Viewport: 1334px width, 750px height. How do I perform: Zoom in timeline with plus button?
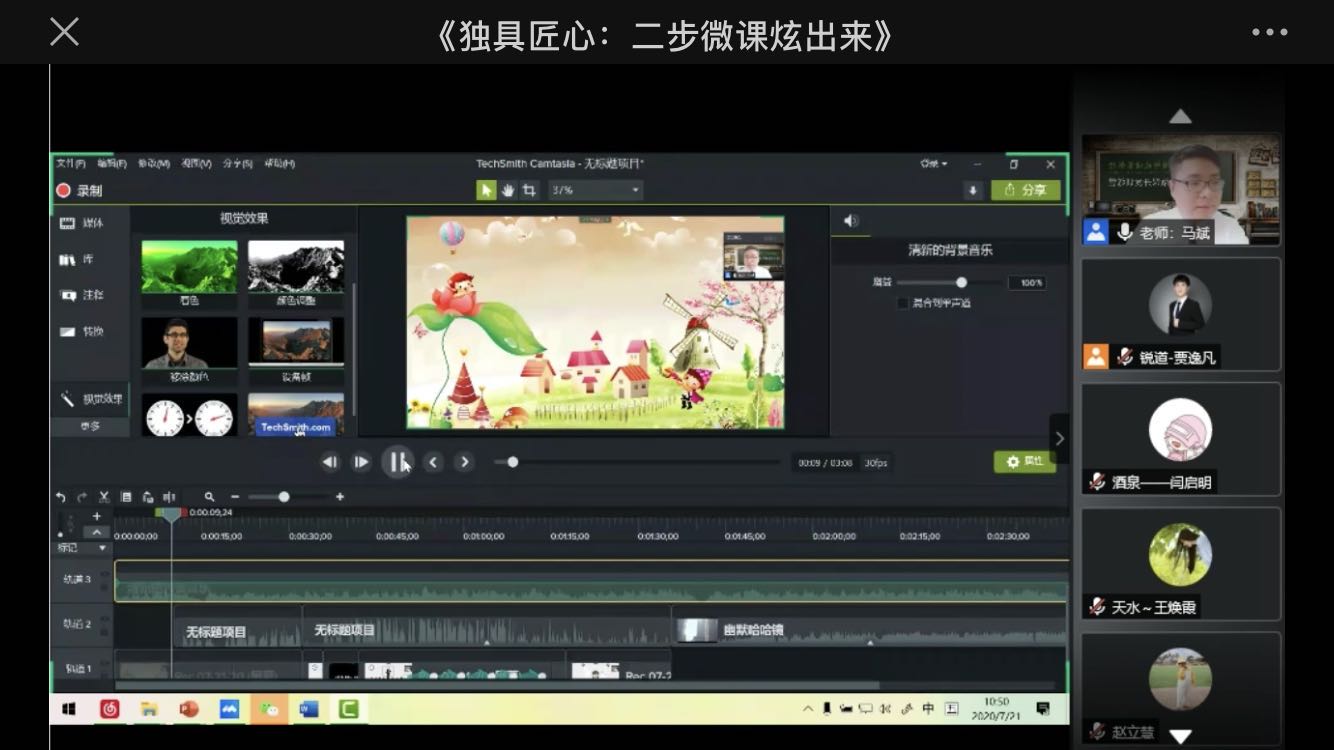tap(340, 496)
